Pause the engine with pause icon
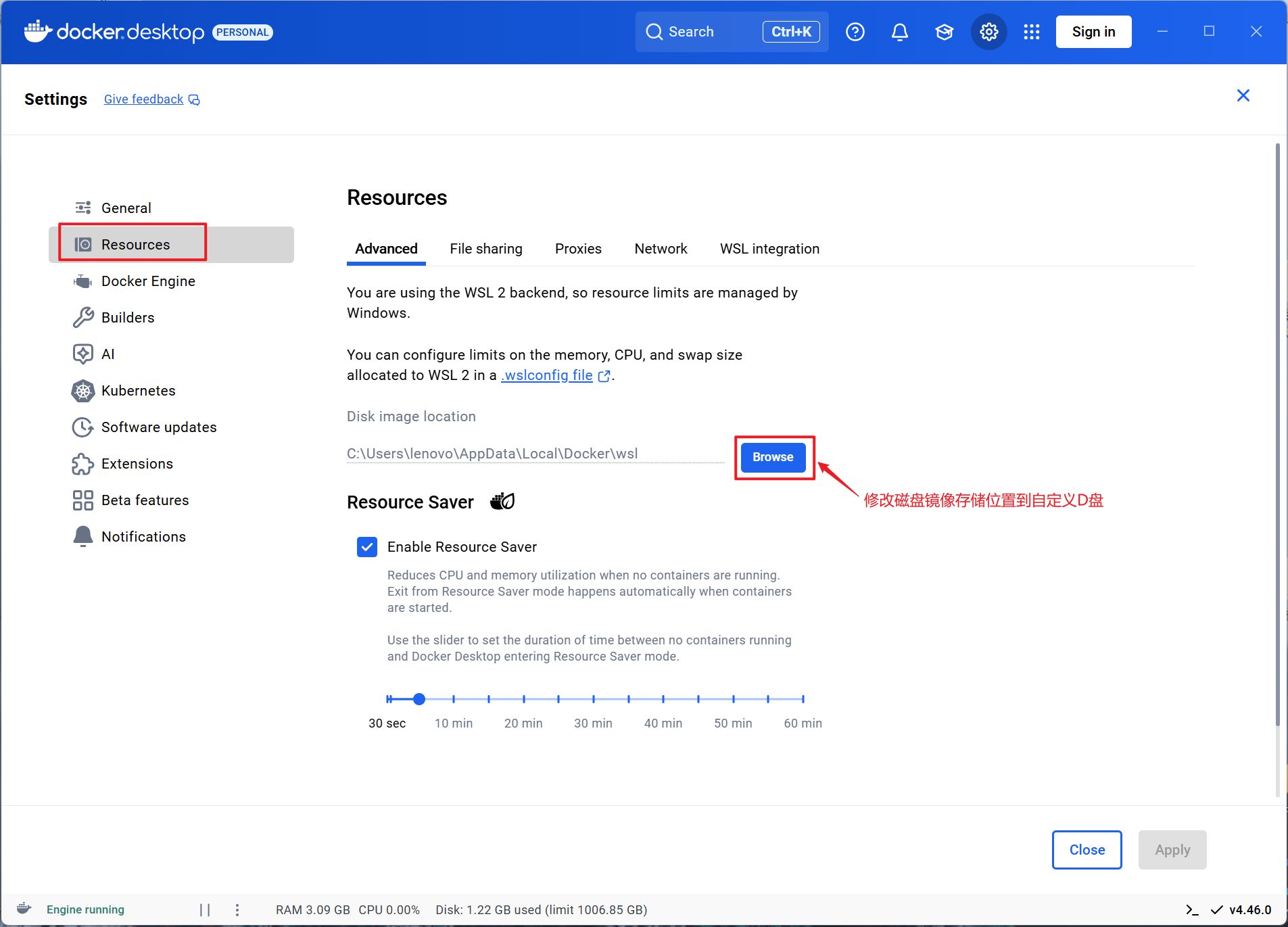The image size is (1288, 927). 205,909
